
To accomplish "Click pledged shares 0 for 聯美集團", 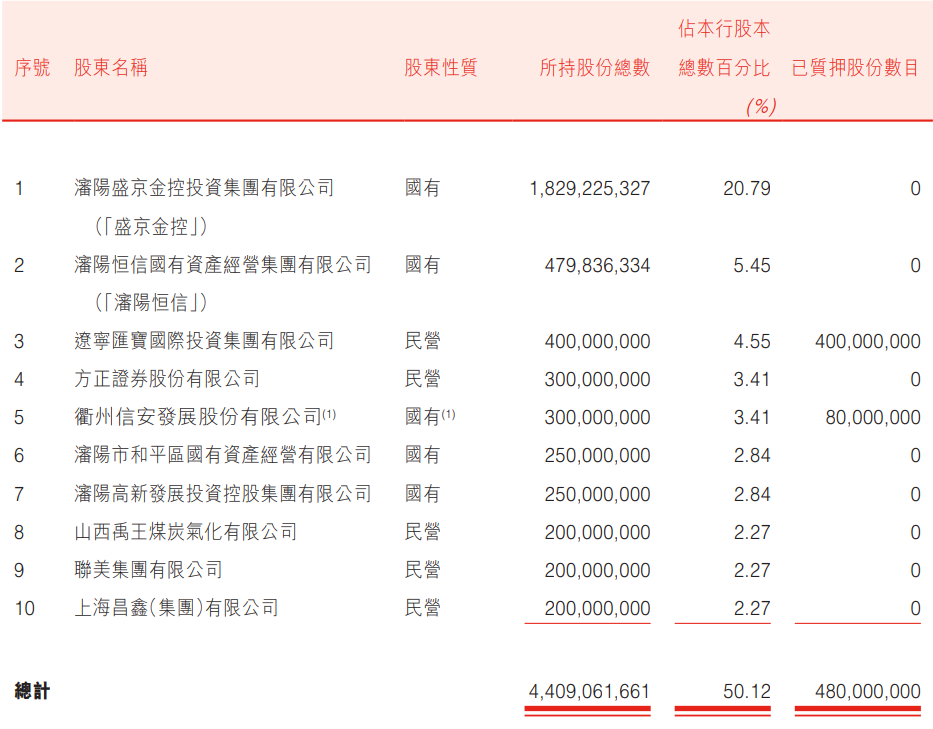I will (x=916, y=571).
